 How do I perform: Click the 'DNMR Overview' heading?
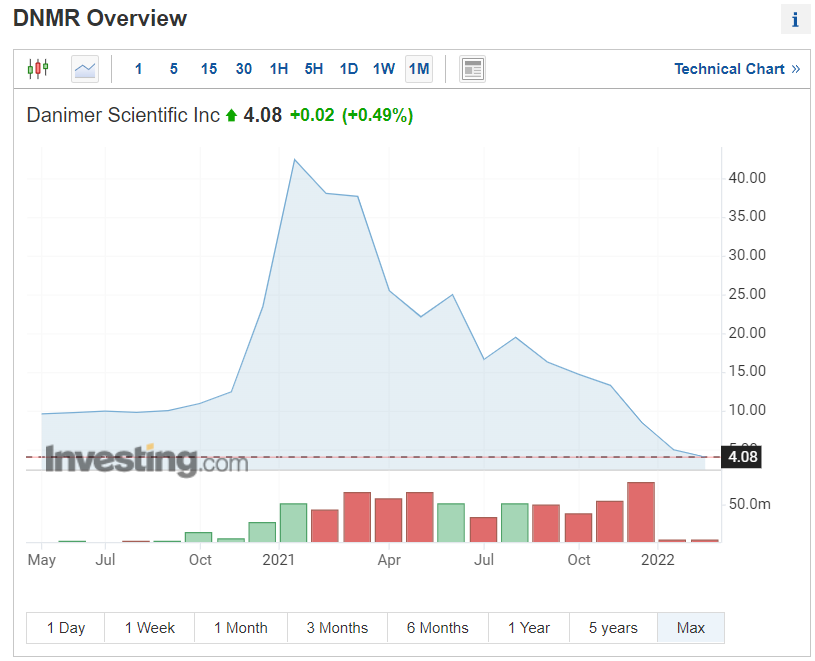(100, 18)
